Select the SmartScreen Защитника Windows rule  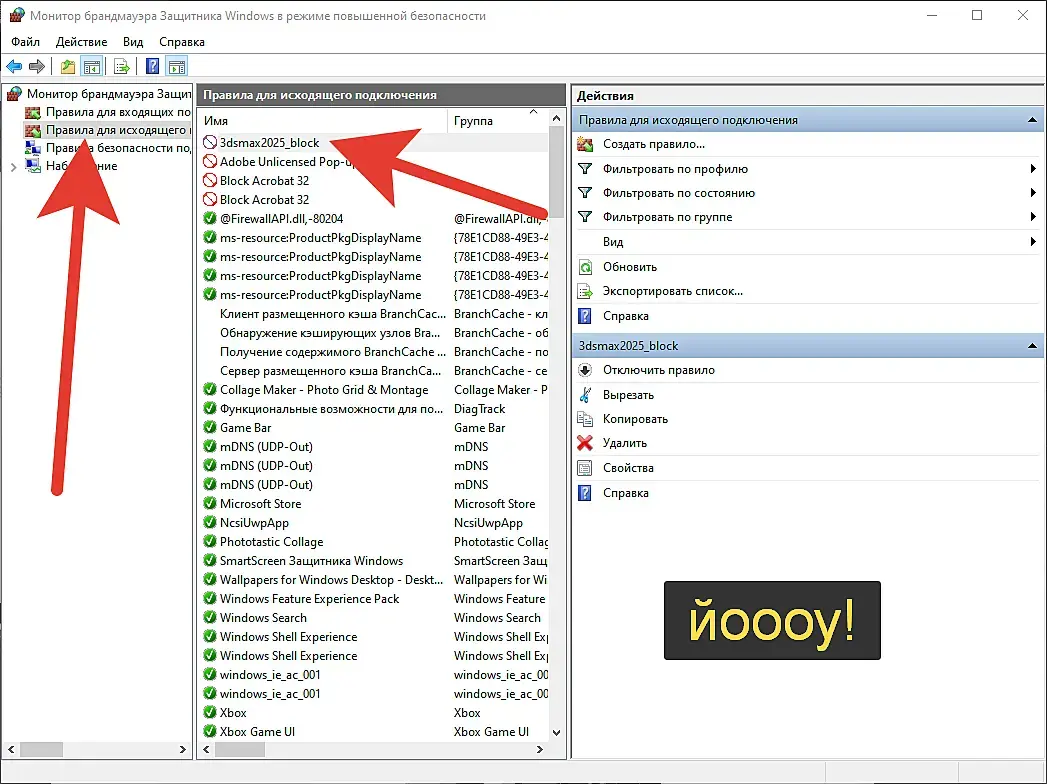coord(311,561)
